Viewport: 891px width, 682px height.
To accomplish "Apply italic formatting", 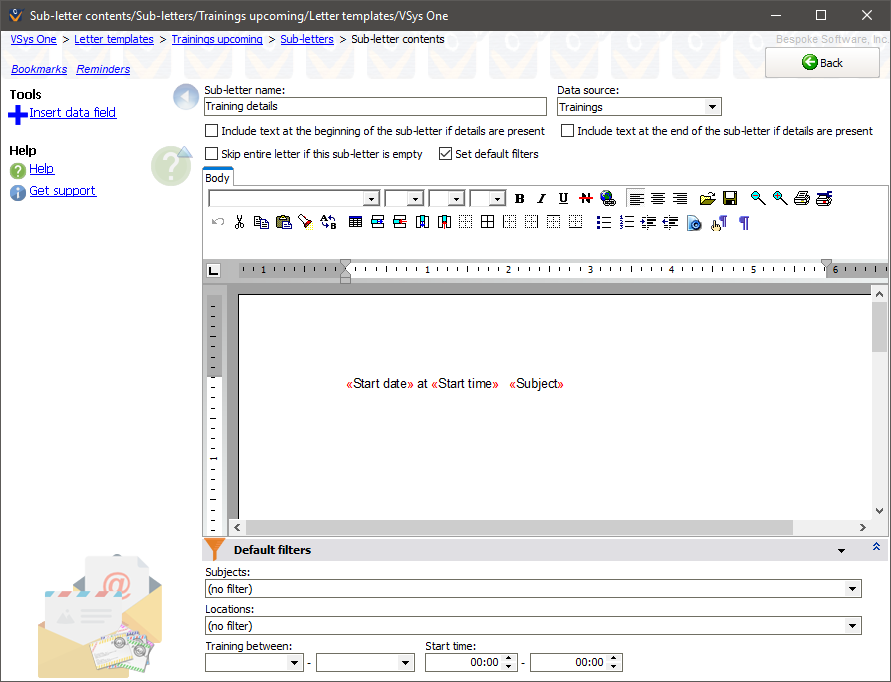I will point(541,198).
